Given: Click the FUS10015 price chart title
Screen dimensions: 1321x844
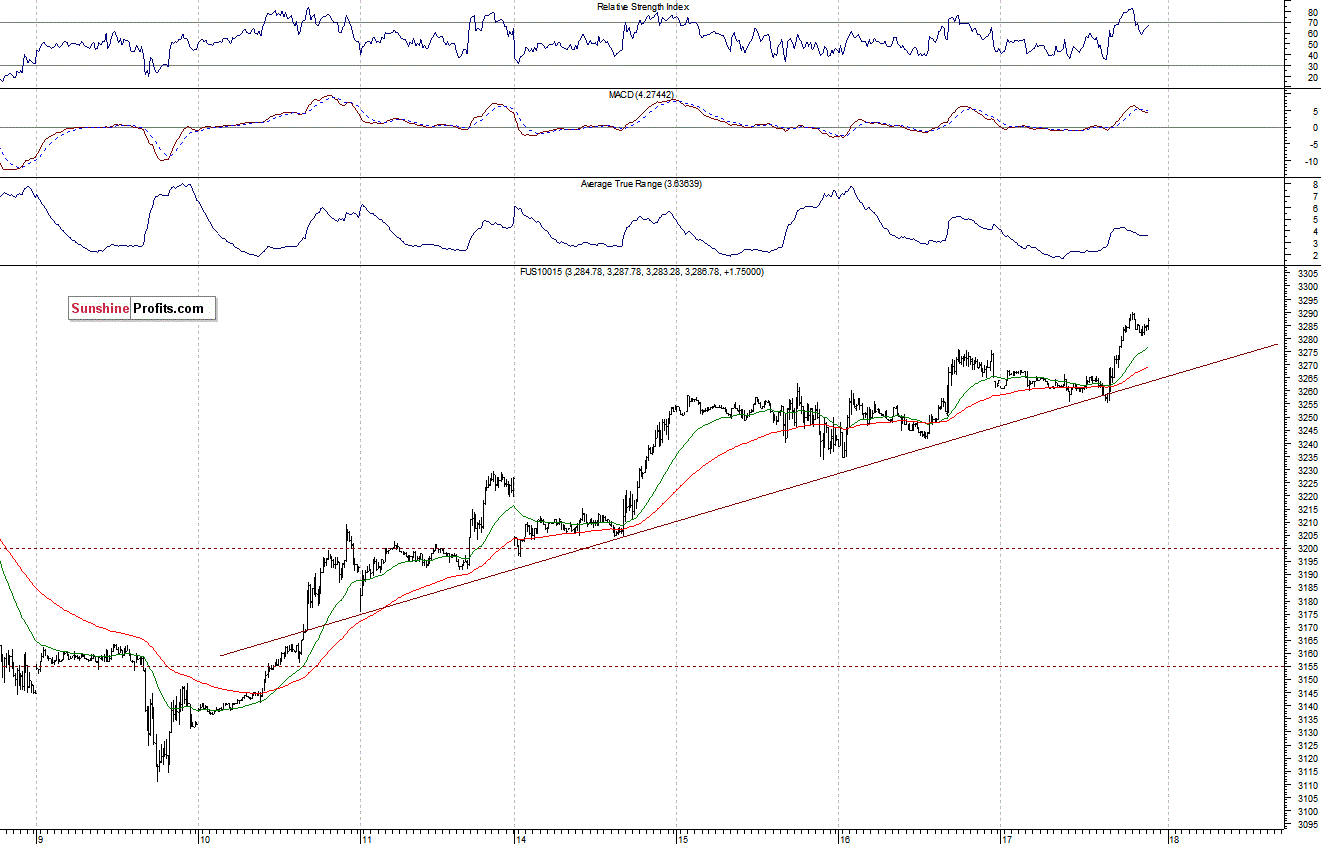Looking at the screenshot, I should click(641, 272).
